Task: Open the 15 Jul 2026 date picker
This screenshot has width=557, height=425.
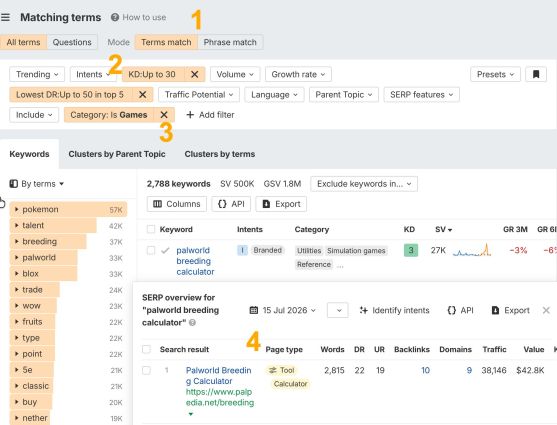Action: coord(282,310)
